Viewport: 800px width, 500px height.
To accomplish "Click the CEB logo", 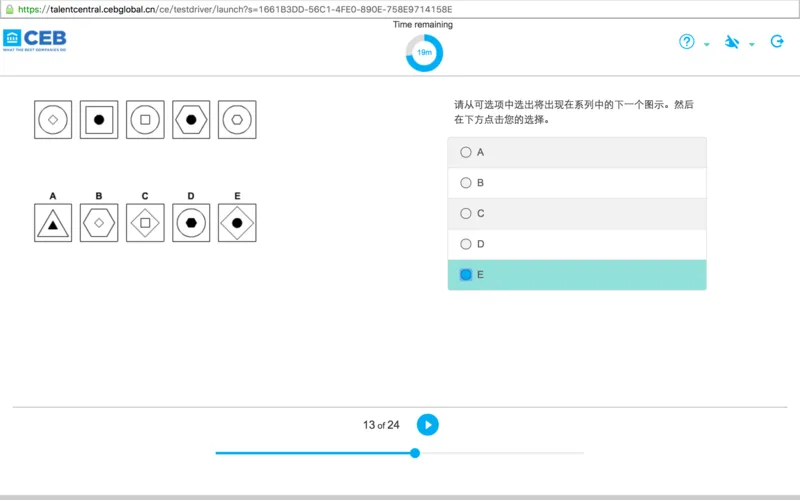I will pyautogui.click(x=35, y=40).
